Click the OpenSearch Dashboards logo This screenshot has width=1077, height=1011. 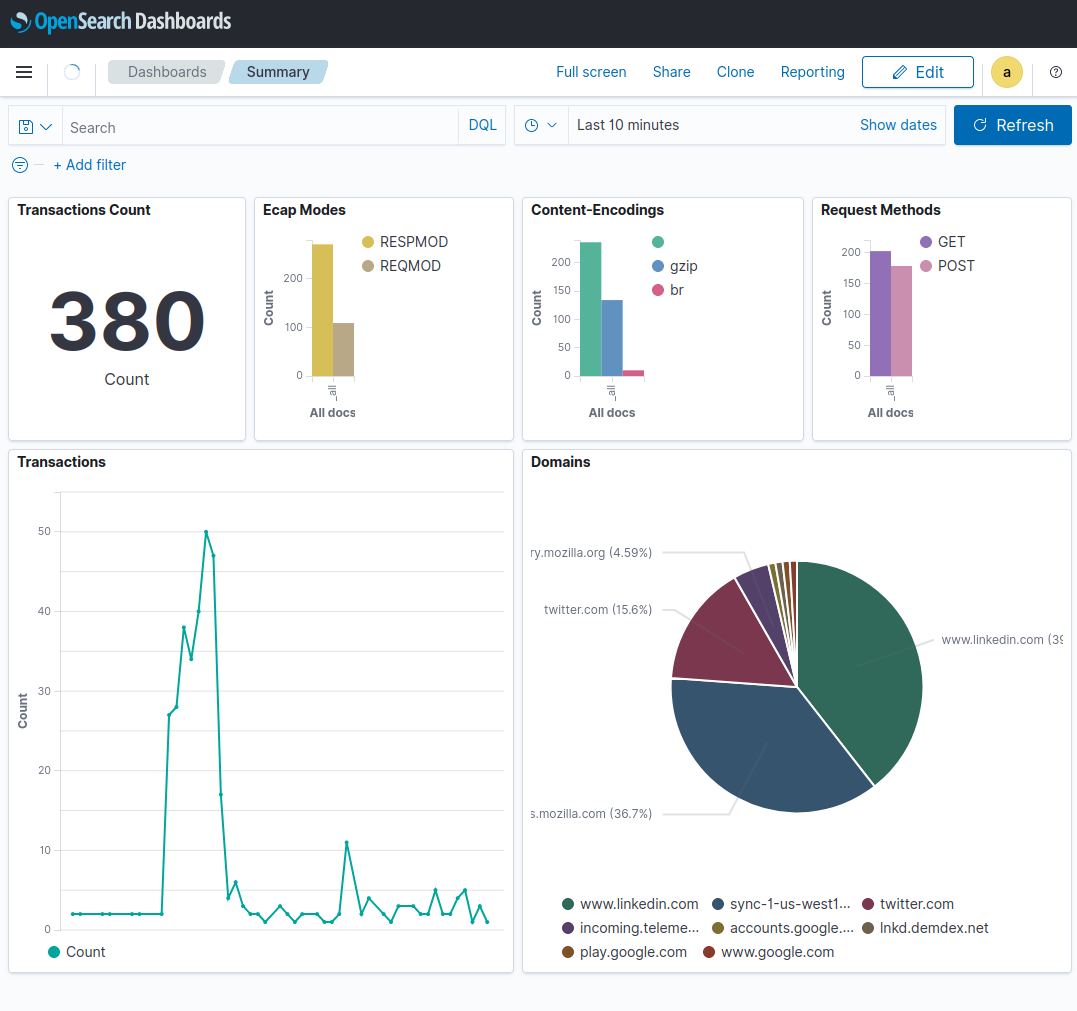[x=121, y=21]
